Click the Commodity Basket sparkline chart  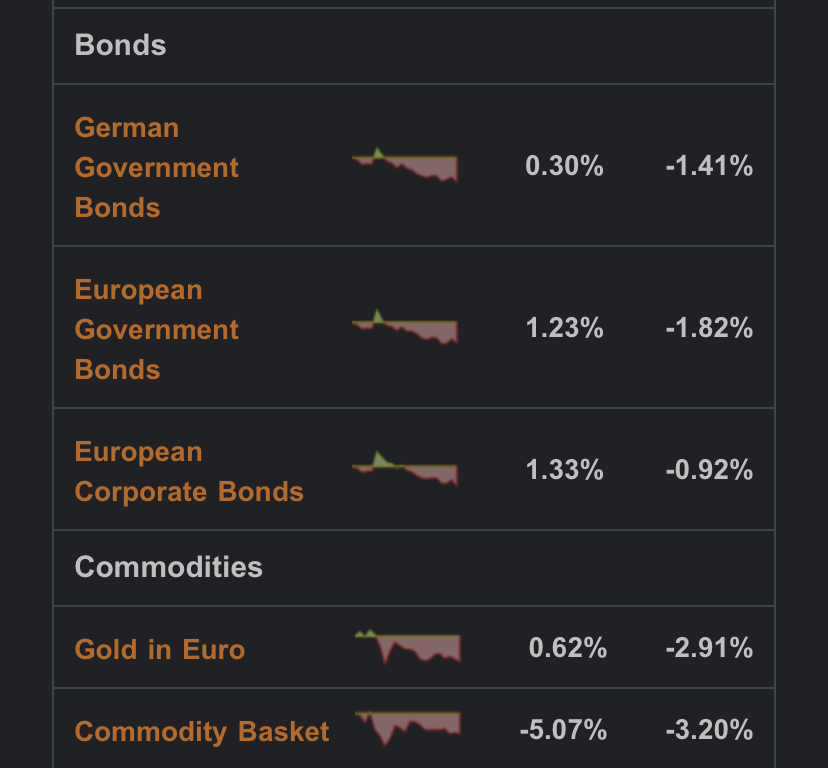(x=408, y=727)
